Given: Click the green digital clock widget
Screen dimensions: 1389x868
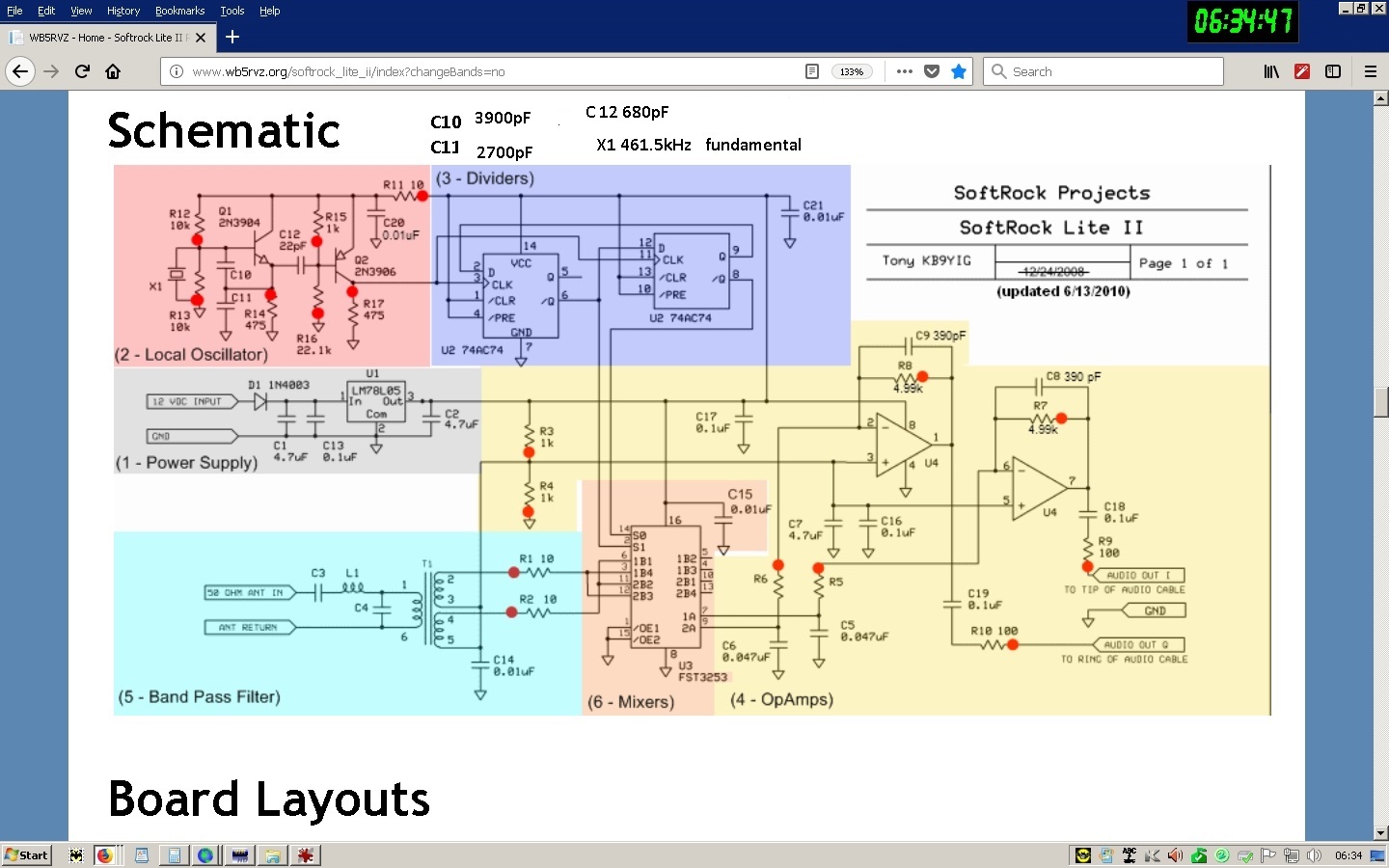Looking at the screenshot, I should 1242,21.
